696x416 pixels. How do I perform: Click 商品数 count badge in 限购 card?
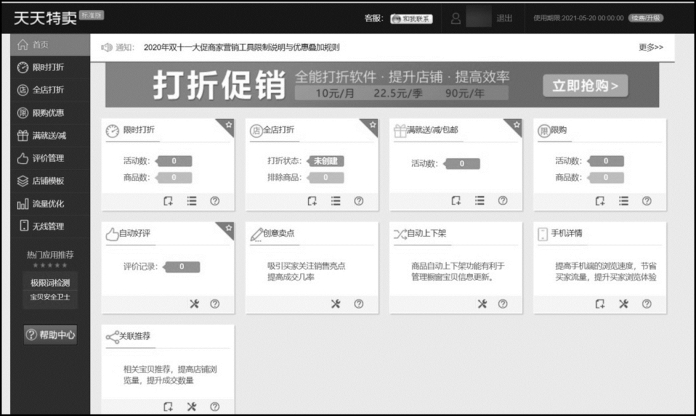pos(606,178)
